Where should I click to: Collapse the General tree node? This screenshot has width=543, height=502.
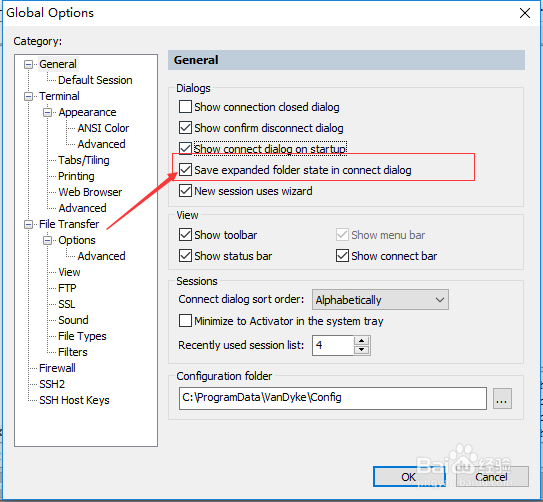click(28, 64)
